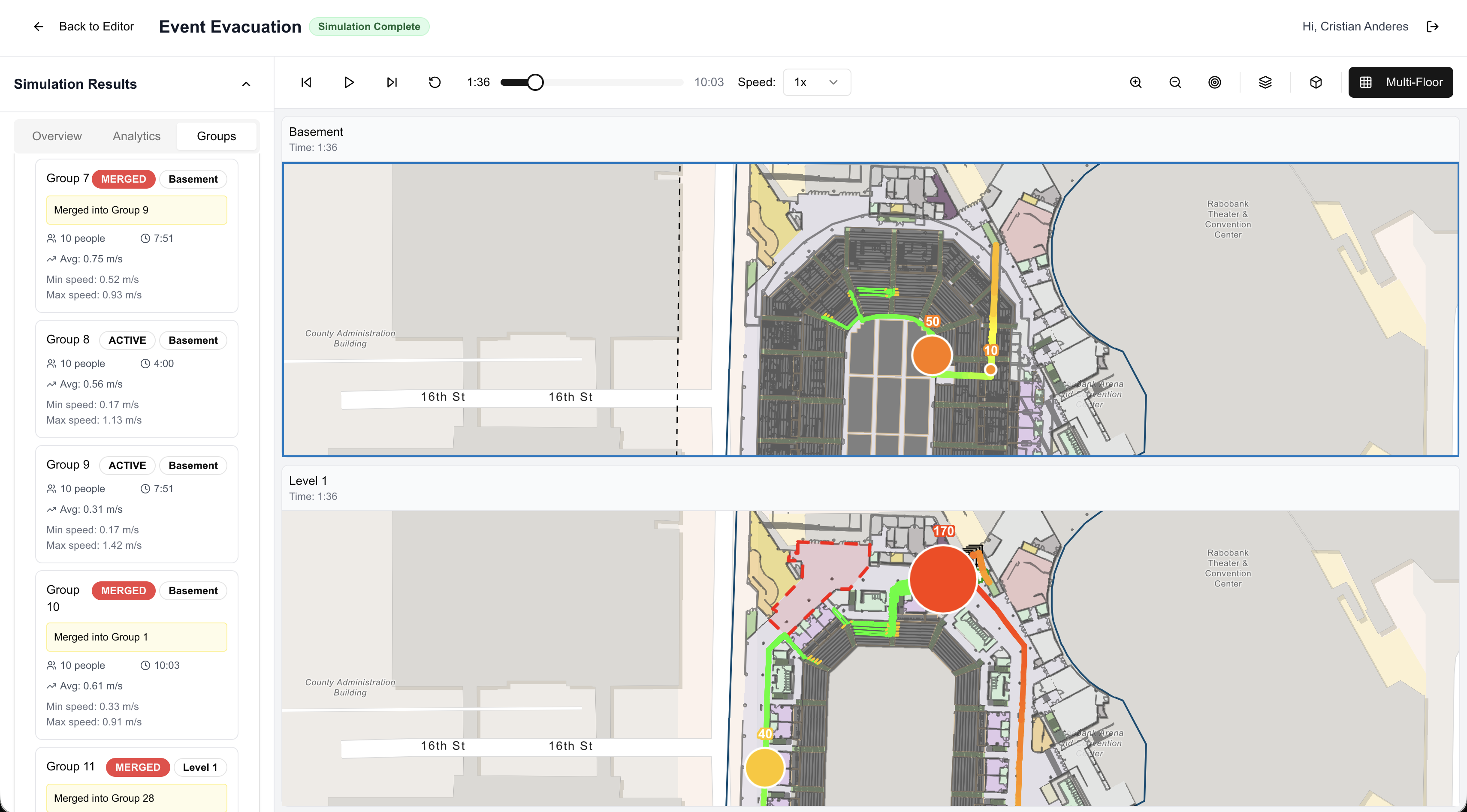Image resolution: width=1467 pixels, height=812 pixels.
Task: Open the Speed 1x dropdown
Action: point(817,82)
